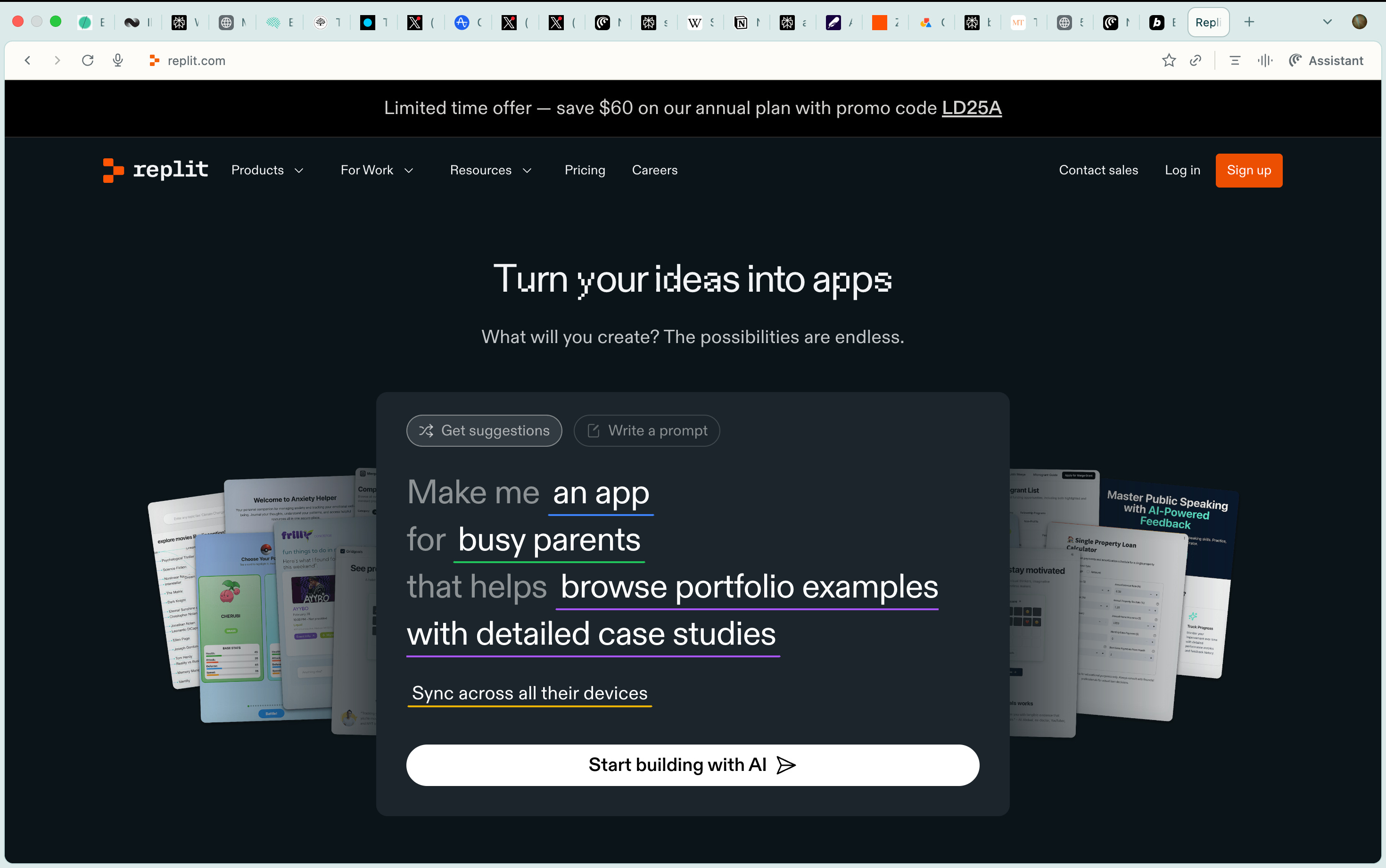Click the audio waveform icon

(1265, 60)
